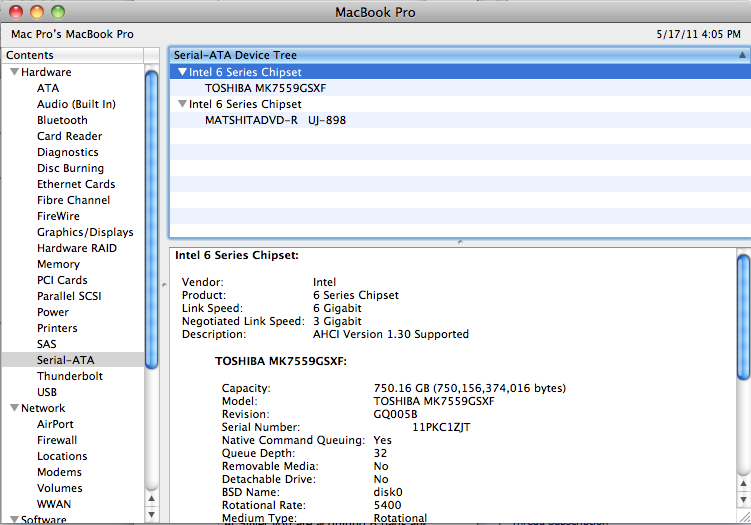Select Hardware RAID entry
This screenshot has width=751, height=525.
click(77, 248)
